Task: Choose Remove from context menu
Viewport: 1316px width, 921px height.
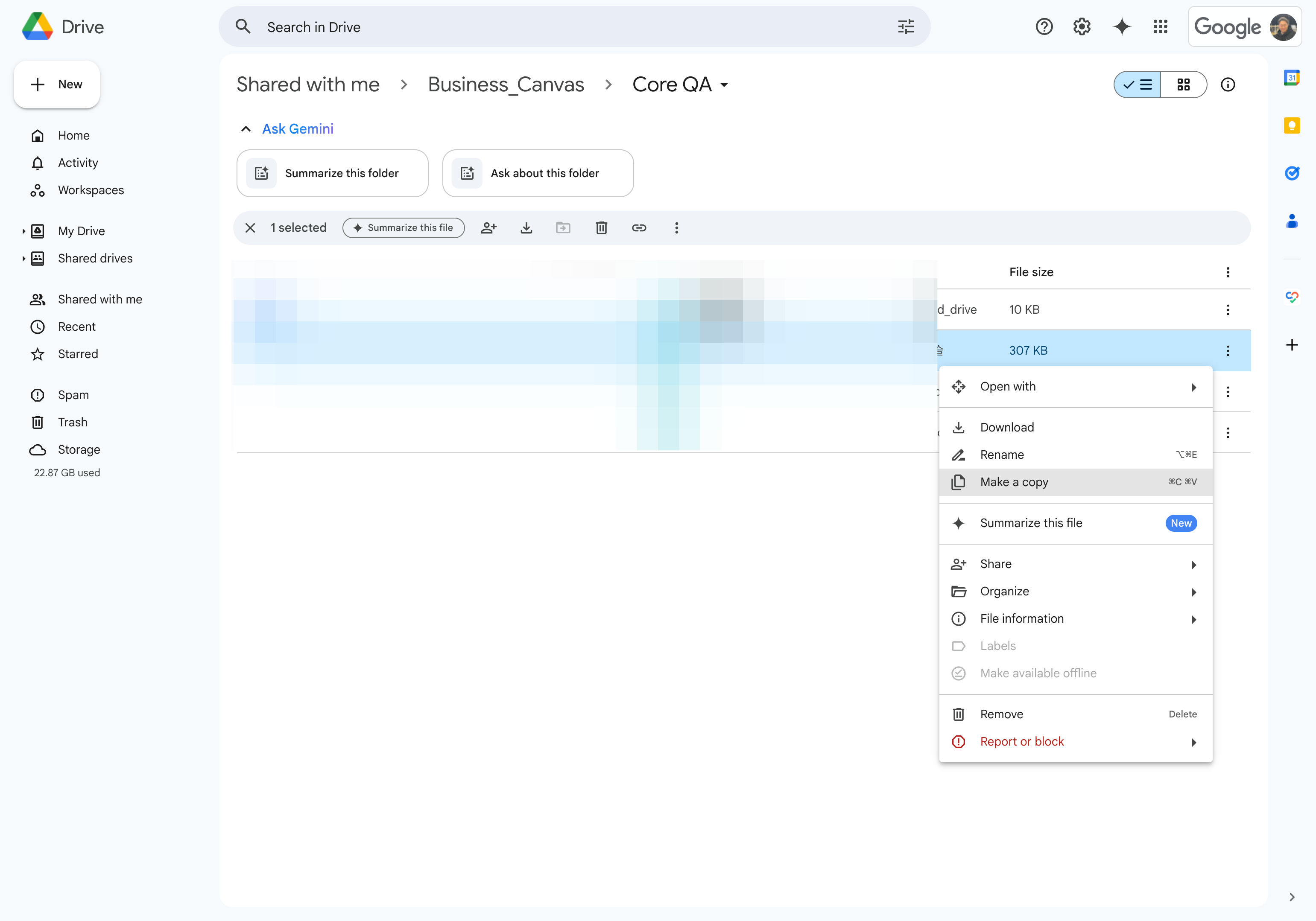Action: pyautogui.click(x=1075, y=714)
